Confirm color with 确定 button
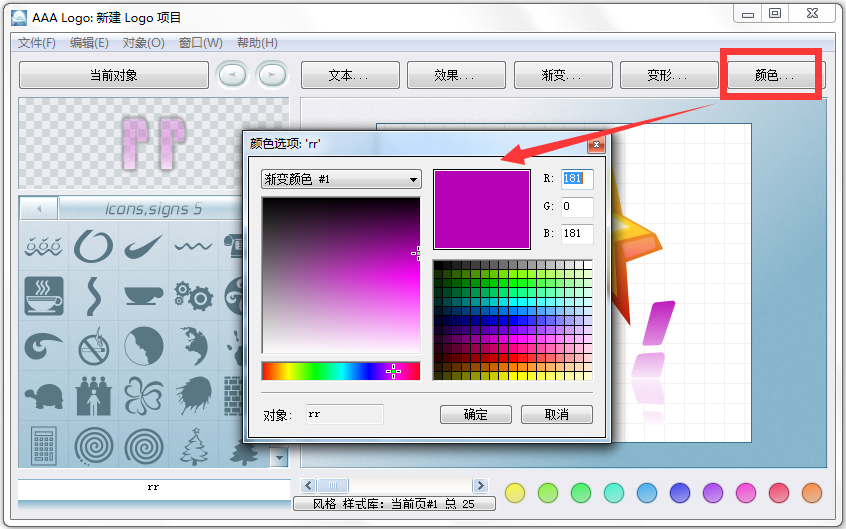Image resolution: width=846 pixels, height=529 pixels. [x=476, y=414]
